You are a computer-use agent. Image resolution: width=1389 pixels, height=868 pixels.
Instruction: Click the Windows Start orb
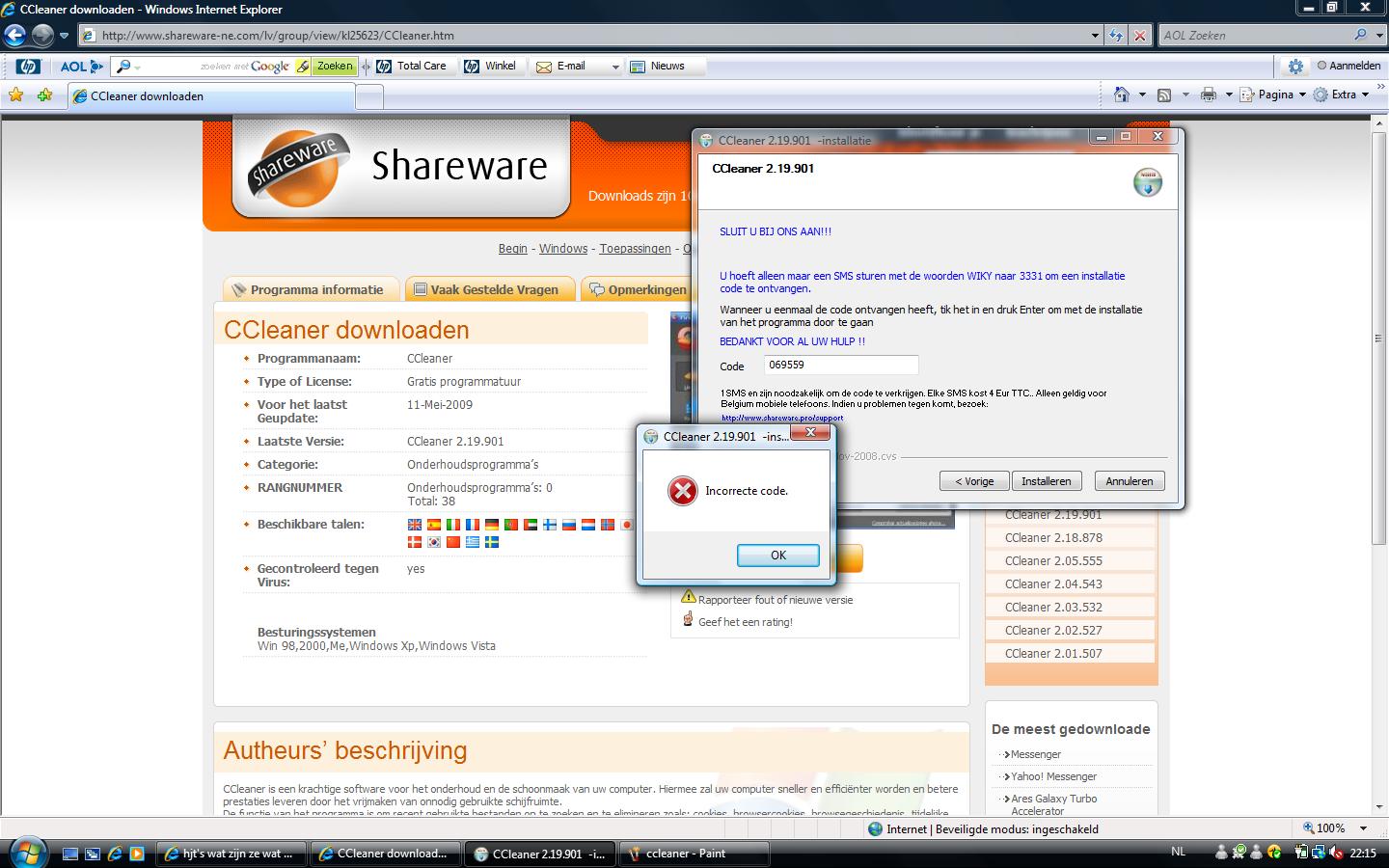tap(27, 852)
